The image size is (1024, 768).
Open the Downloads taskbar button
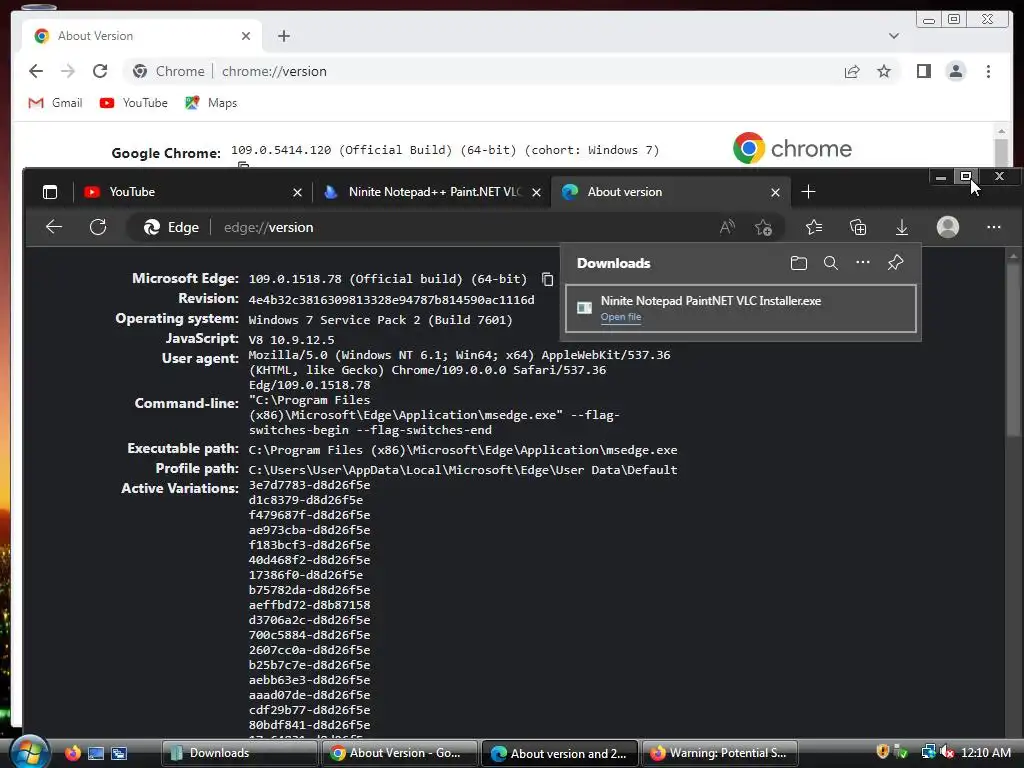pyautogui.click(x=238, y=753)
